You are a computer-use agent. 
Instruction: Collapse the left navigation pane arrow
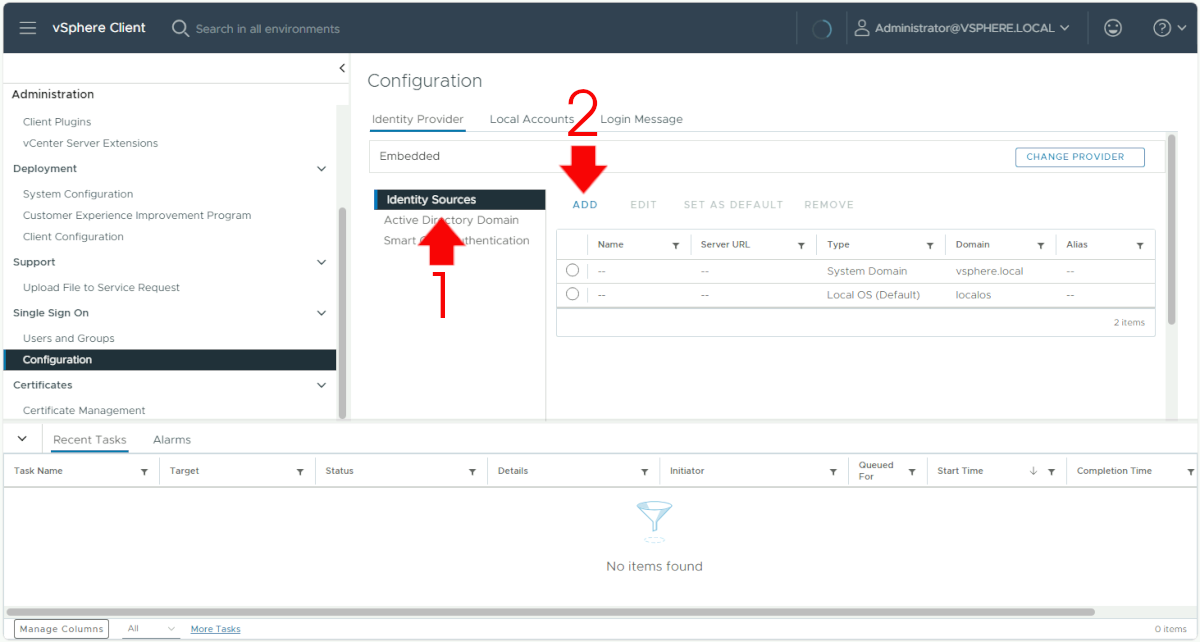[342, 68]
